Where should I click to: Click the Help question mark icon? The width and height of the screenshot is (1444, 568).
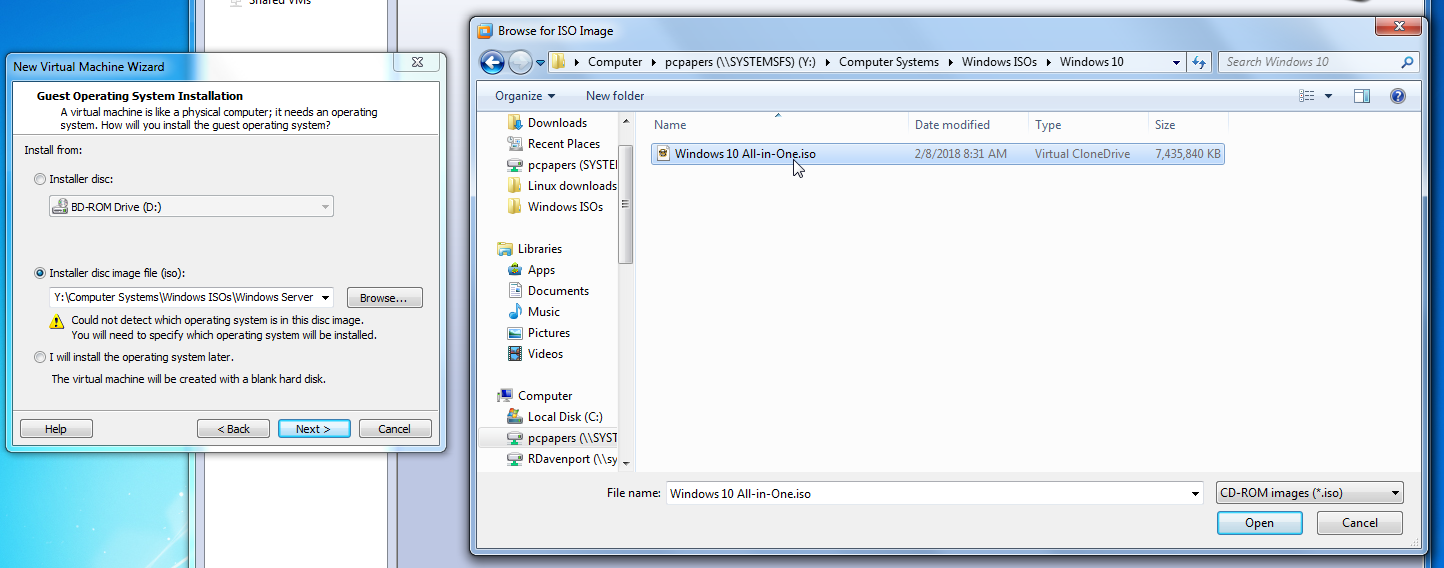pos(1397,96)
